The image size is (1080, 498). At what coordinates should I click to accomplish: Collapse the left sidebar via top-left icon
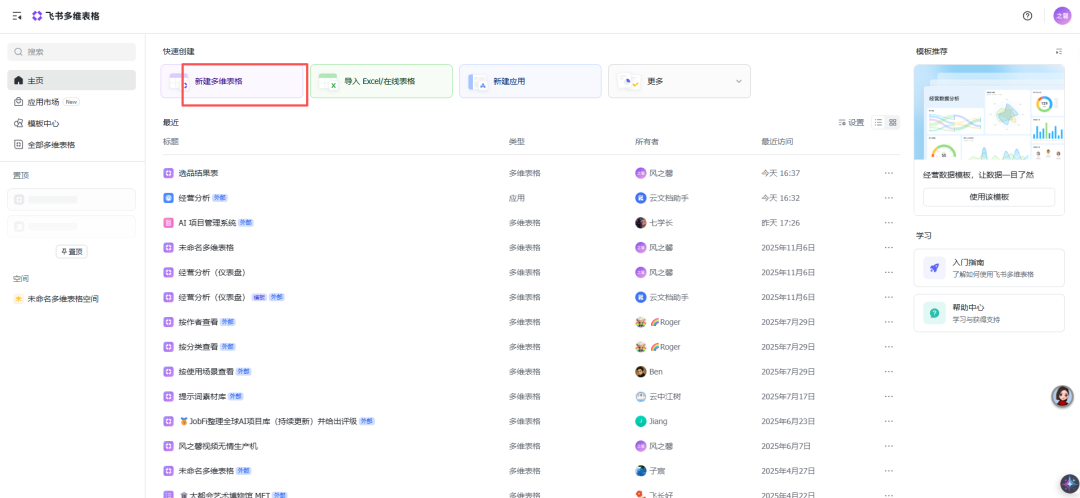[x=17, y=16]
